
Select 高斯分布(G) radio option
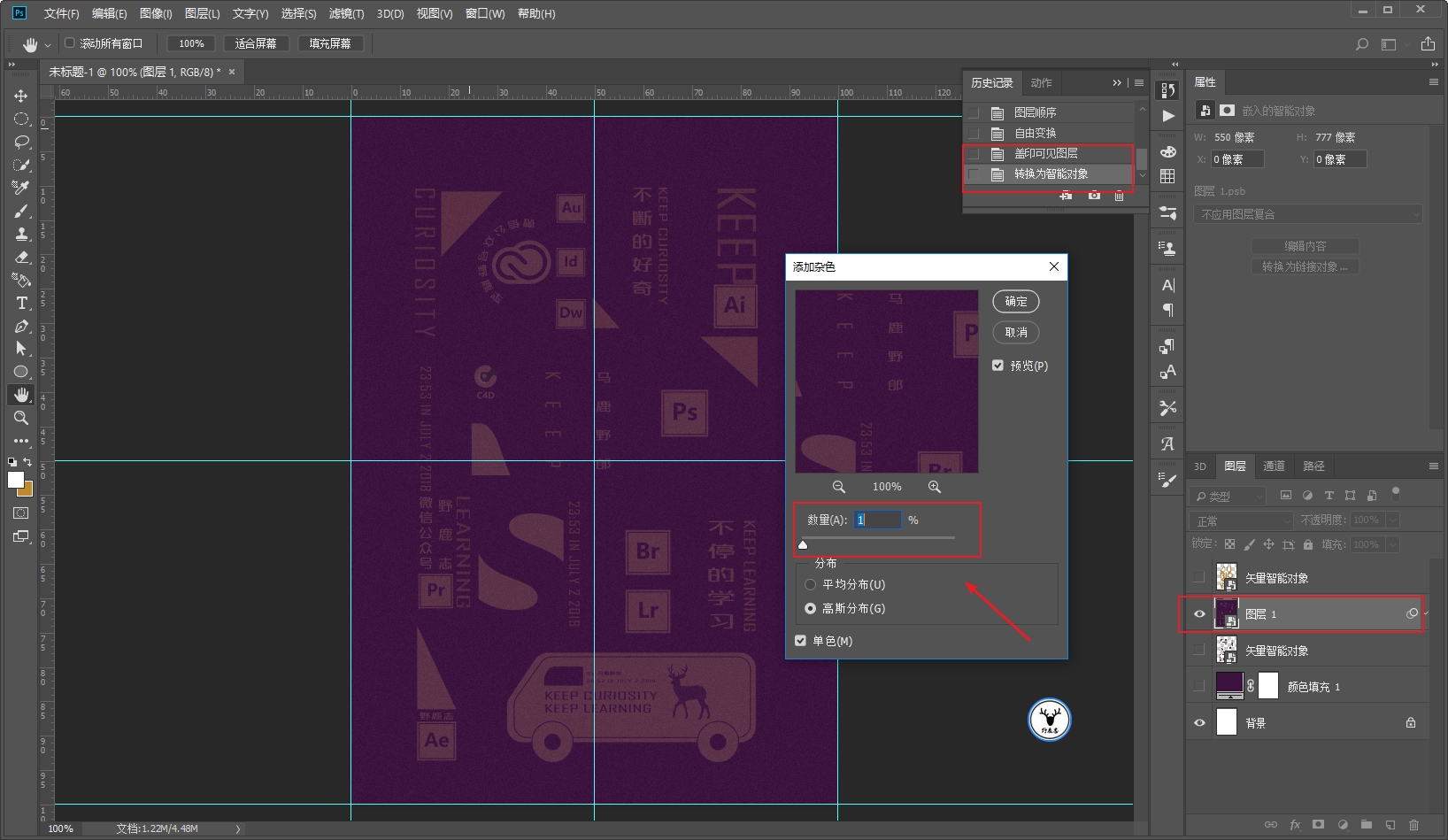tap(811, 608)
